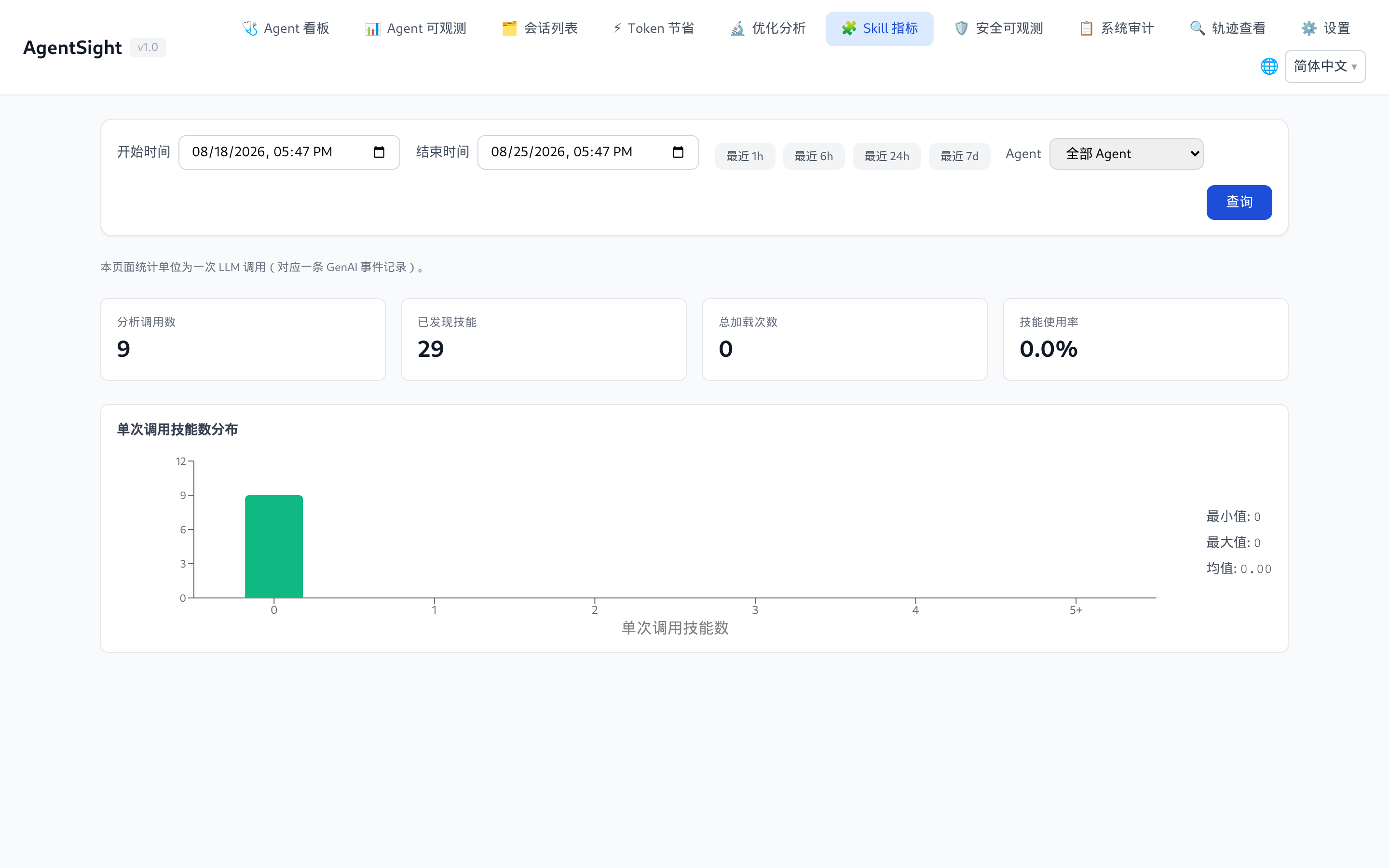Image resolution: width=1389 pixels, height=868 pixels.
Task: Click the puzzle piece icon beside Skill 指标
Action: point(849,28)
